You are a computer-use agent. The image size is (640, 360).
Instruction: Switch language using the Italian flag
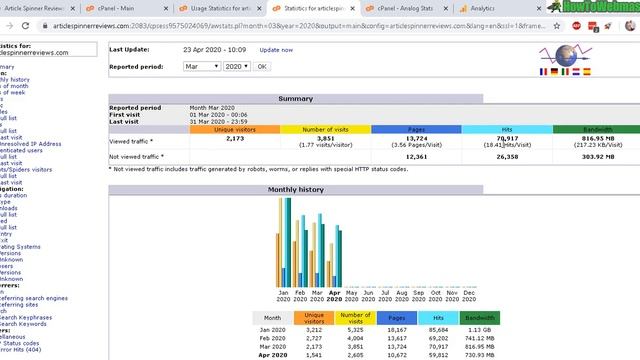565,72
